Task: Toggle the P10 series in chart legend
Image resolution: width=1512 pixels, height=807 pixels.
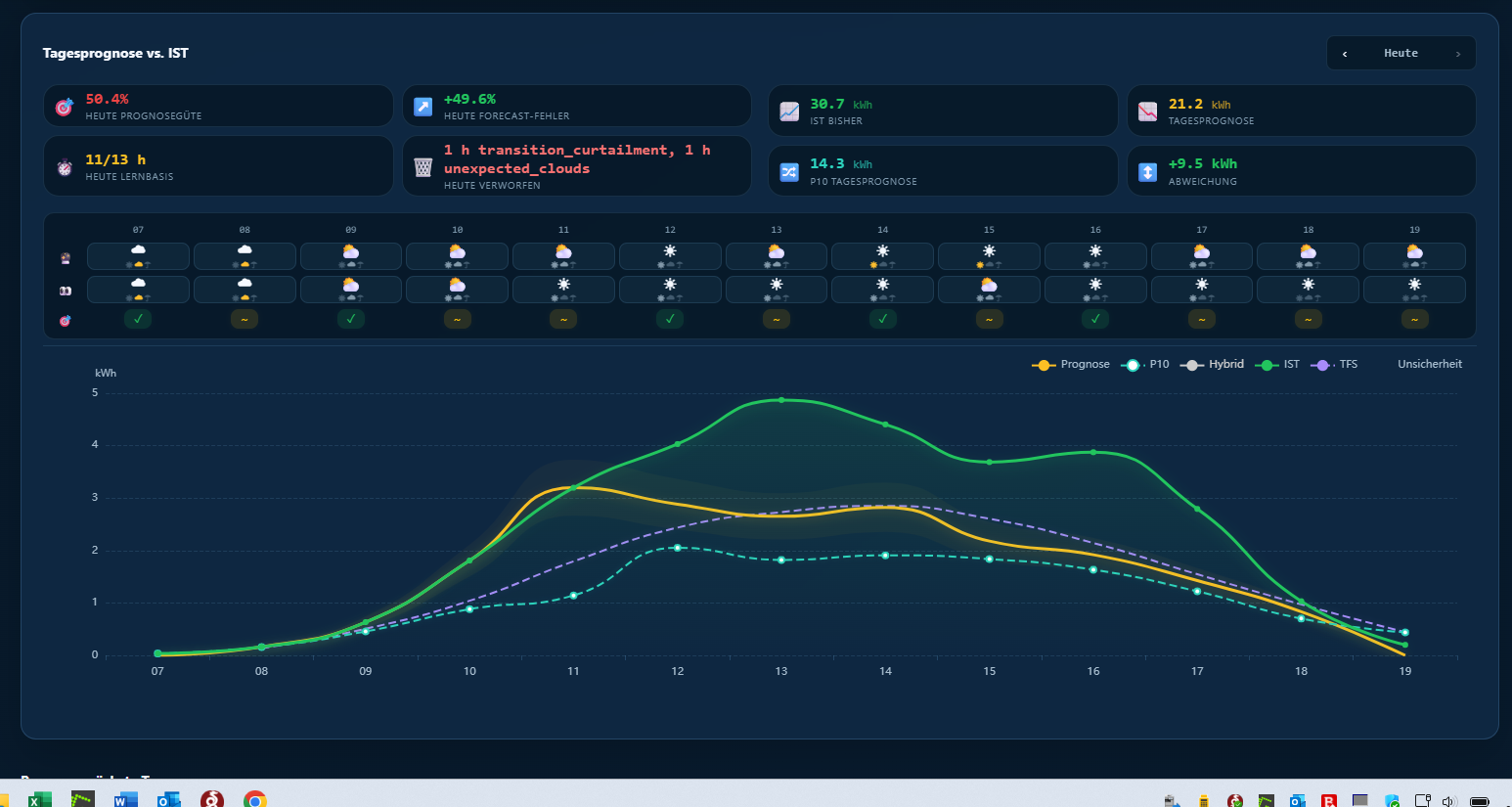Action: [x=1145, y=364]
